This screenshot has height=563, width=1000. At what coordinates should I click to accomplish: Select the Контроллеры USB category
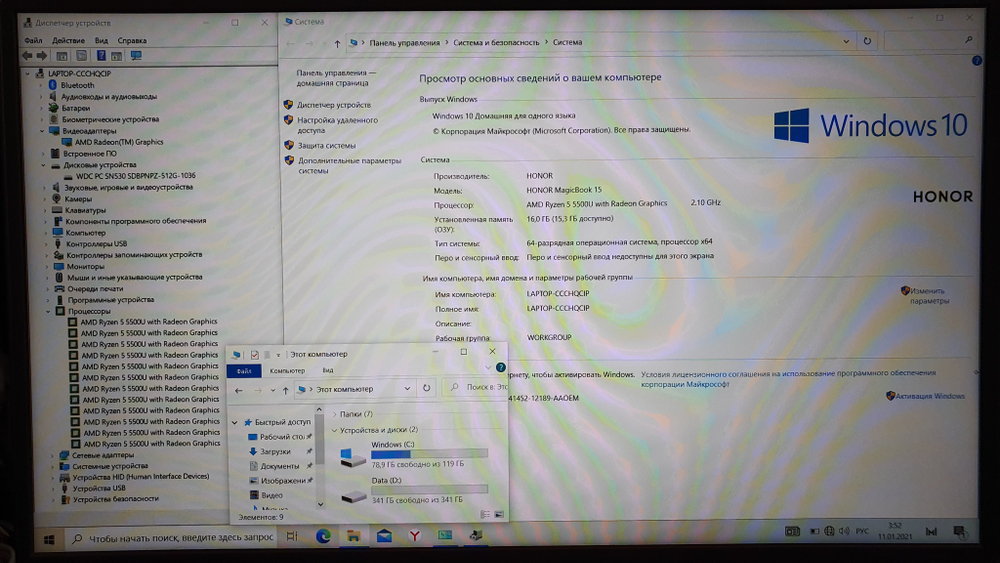coord(96,244)
